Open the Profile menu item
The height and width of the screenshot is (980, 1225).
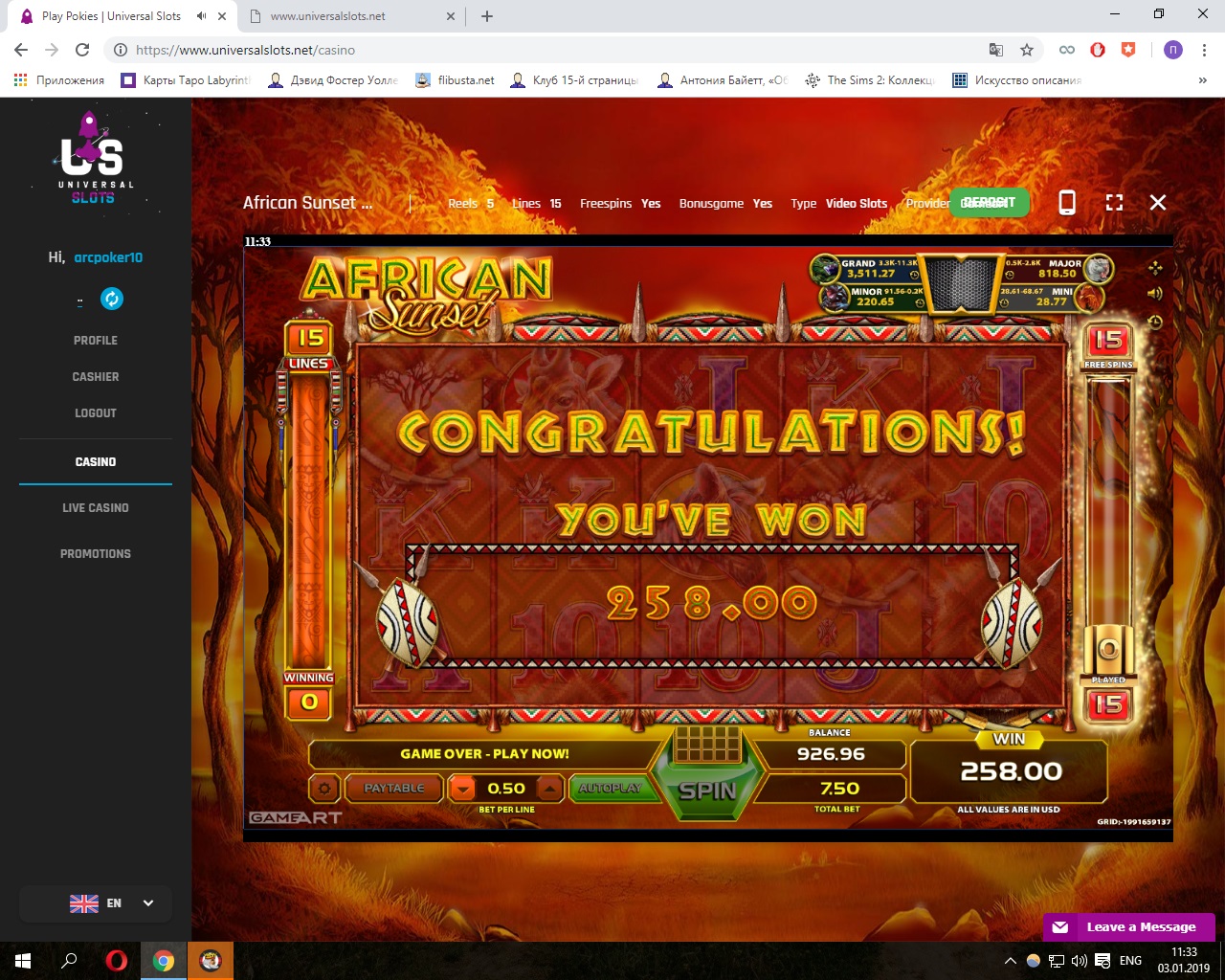[96, 341]
